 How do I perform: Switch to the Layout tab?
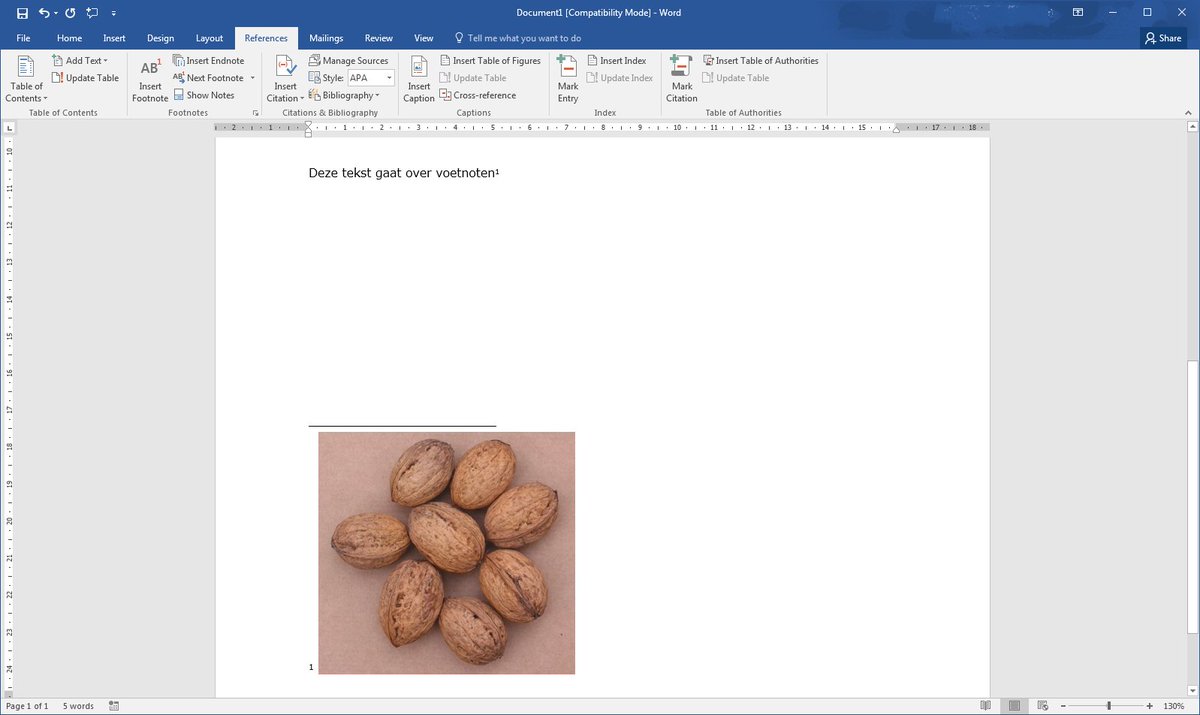click(x=209, y=38)
